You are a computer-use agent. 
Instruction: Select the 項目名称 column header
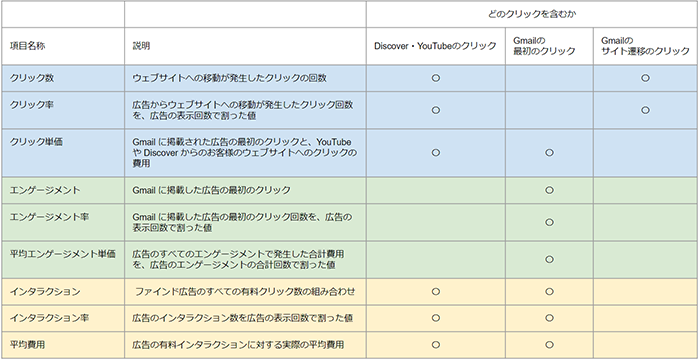pyautogui.click(x=63, y=46)
